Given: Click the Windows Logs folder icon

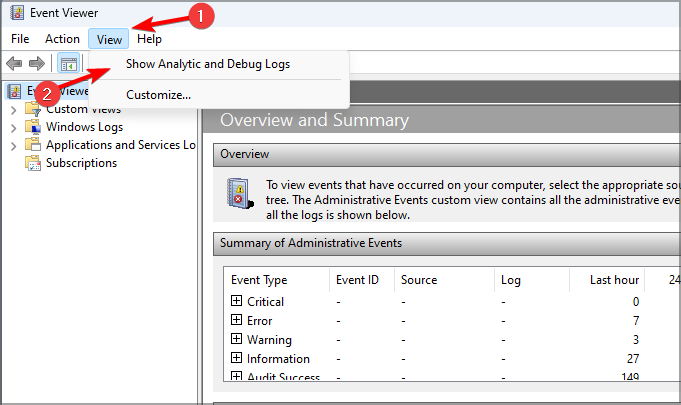Looking at the screenshot, I should [33, 127].
